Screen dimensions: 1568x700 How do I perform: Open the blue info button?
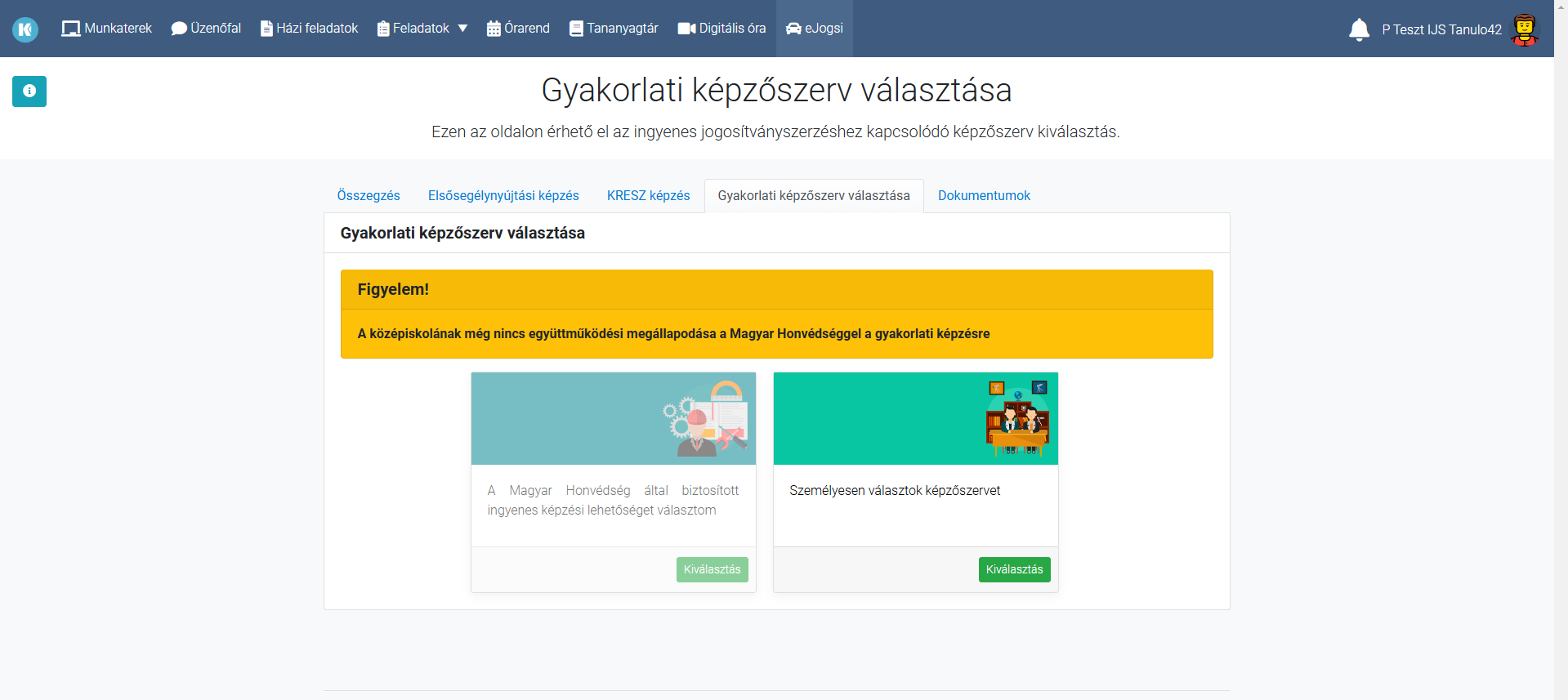pyautogui.click(x=29, y=91)
